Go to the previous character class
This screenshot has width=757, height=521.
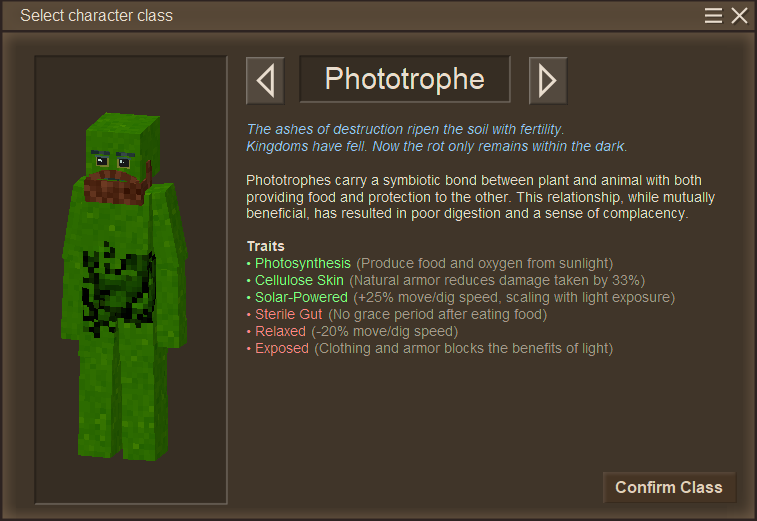click(x=265, y=81)
